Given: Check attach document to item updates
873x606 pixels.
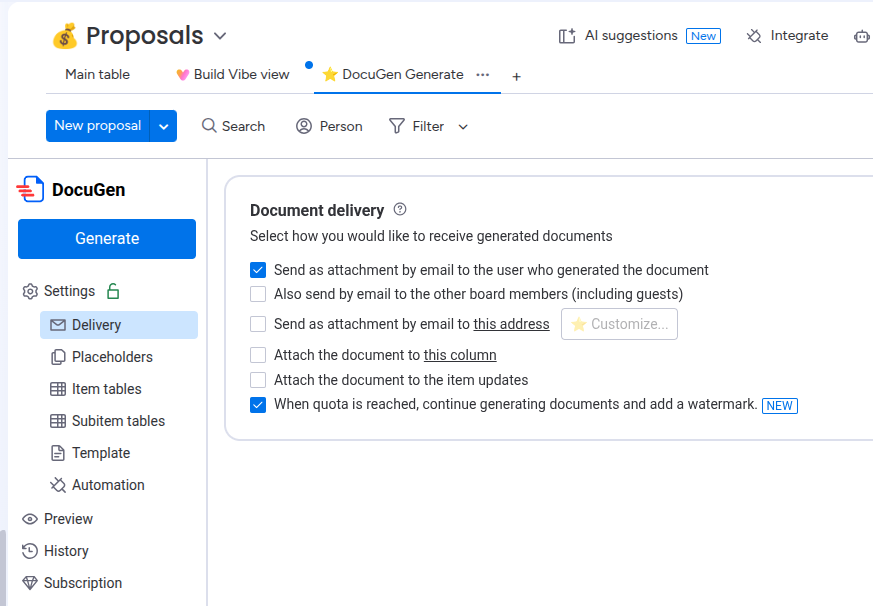Looking at the screenshot, I should click(x=258, y=380).
